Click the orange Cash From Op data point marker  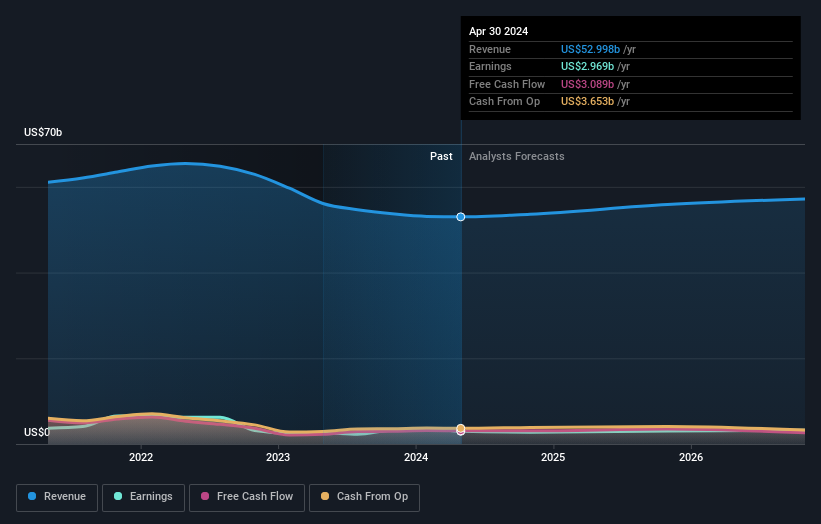coord(461,428)
